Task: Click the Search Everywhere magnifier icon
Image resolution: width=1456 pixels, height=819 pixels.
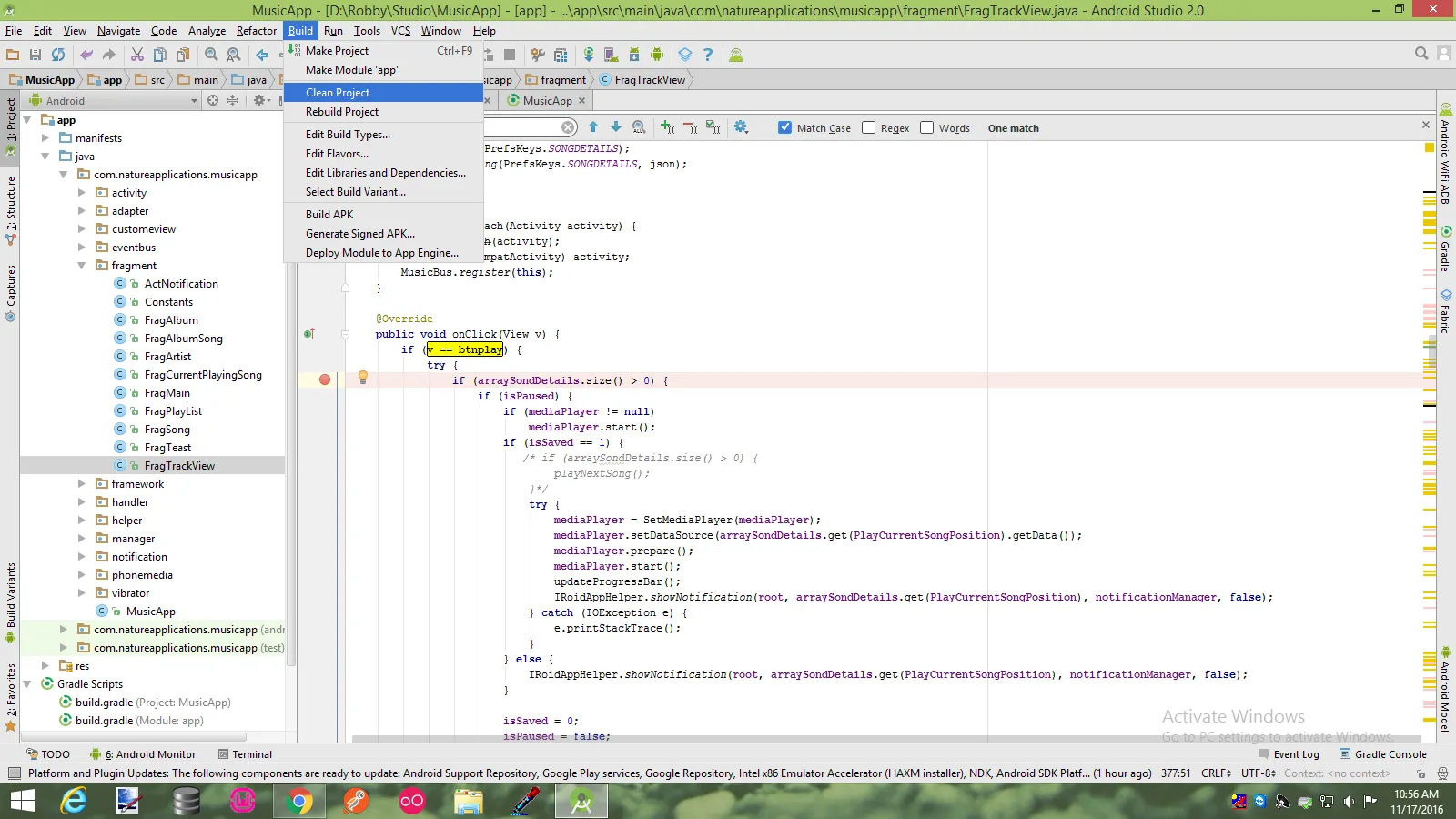Action: [1421, 55]
